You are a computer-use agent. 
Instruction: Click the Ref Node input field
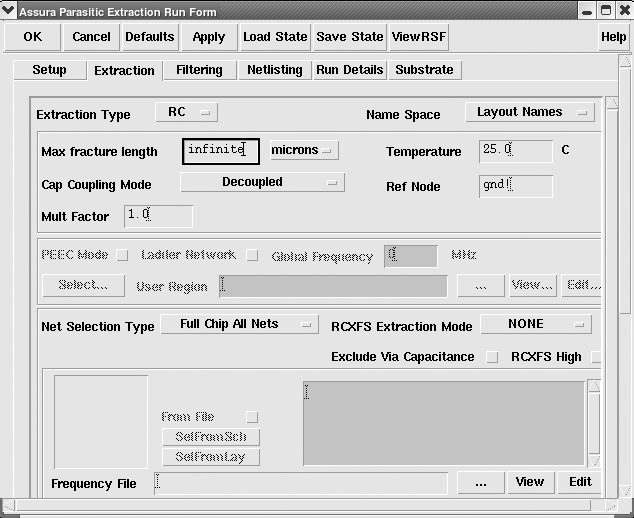[516, 186]
